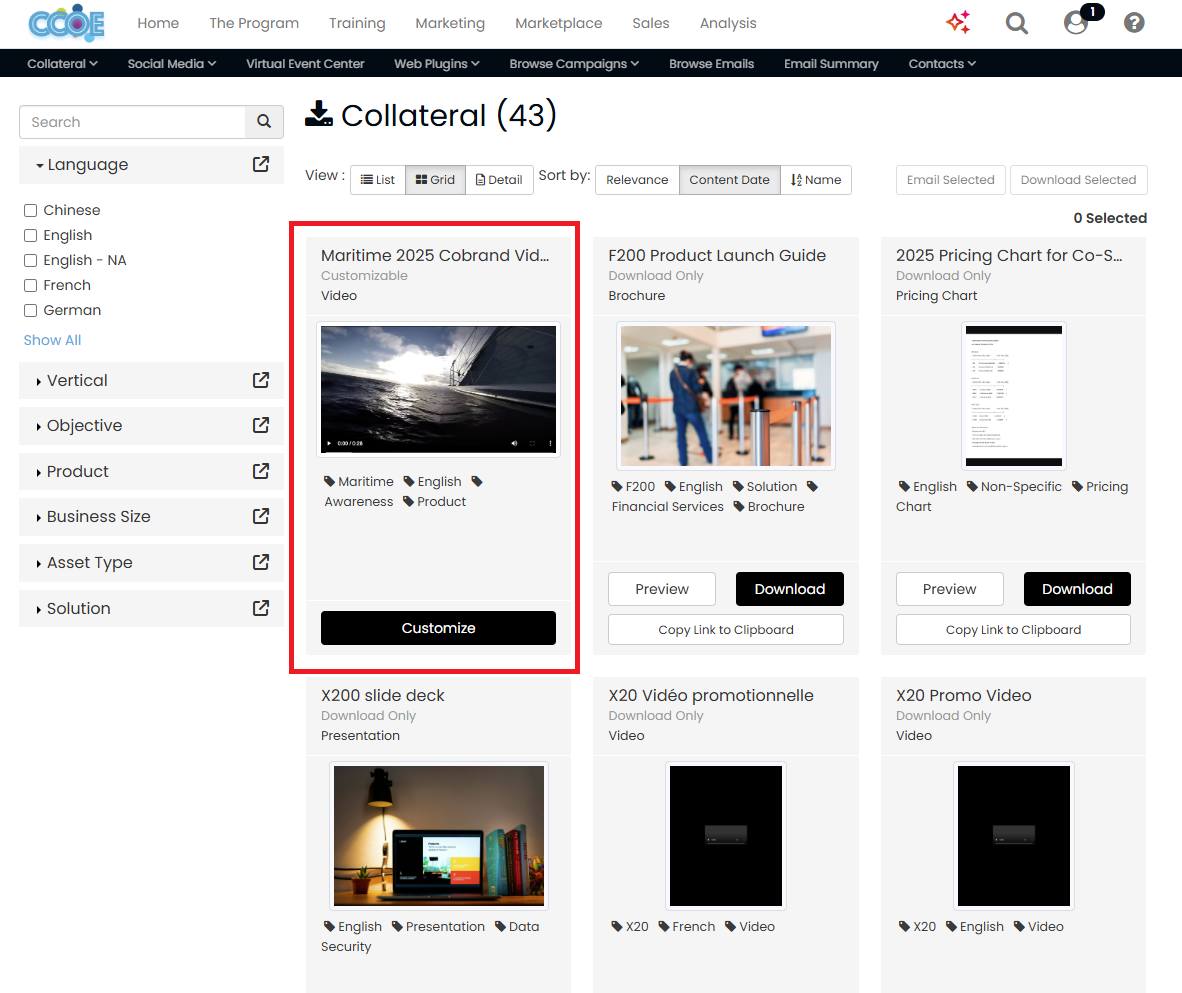Check the French language checkbox
The image size is (1182, 993).
click(x=30, y=285)
